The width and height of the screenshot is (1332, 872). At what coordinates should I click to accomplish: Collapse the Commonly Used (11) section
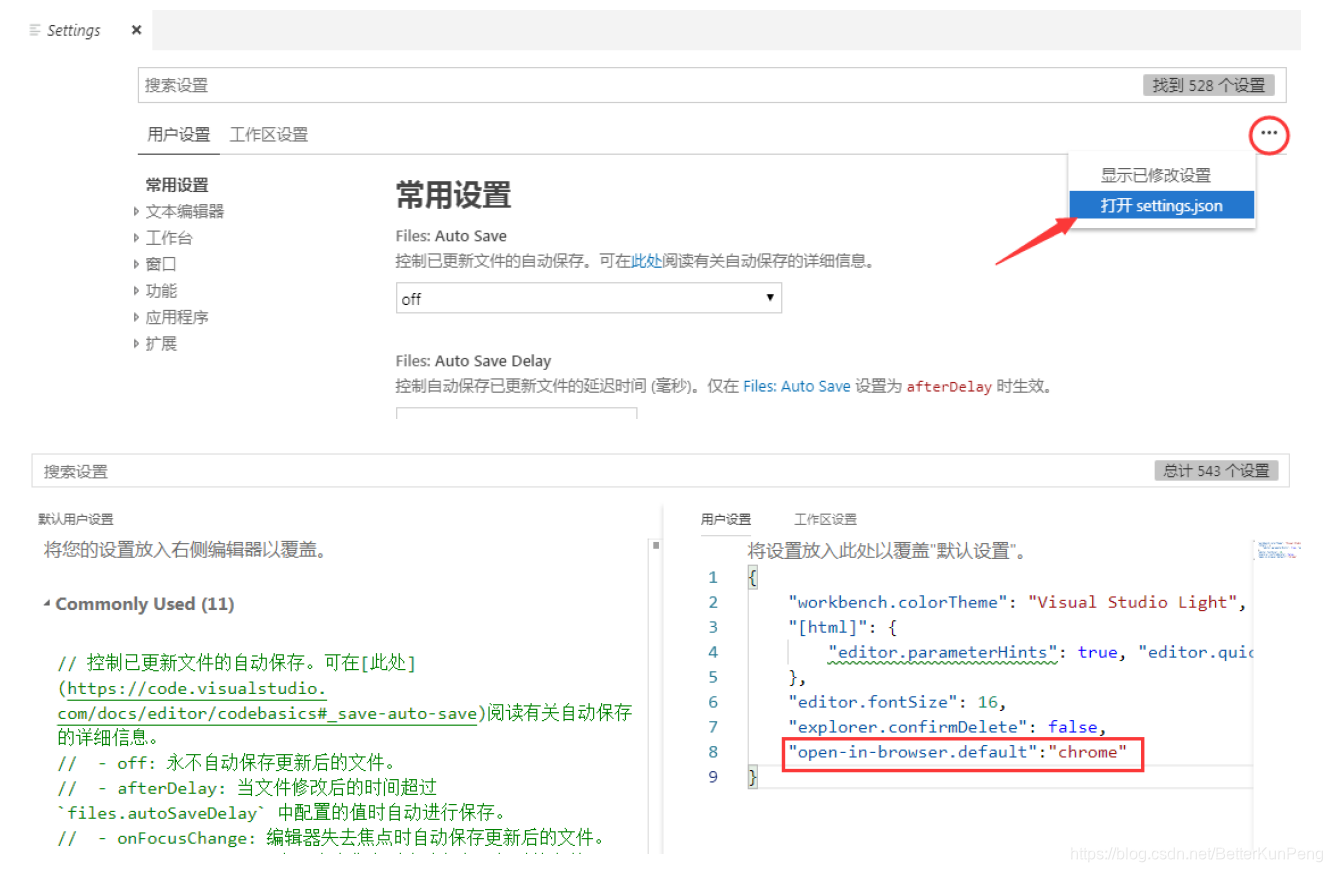(138, 604)
